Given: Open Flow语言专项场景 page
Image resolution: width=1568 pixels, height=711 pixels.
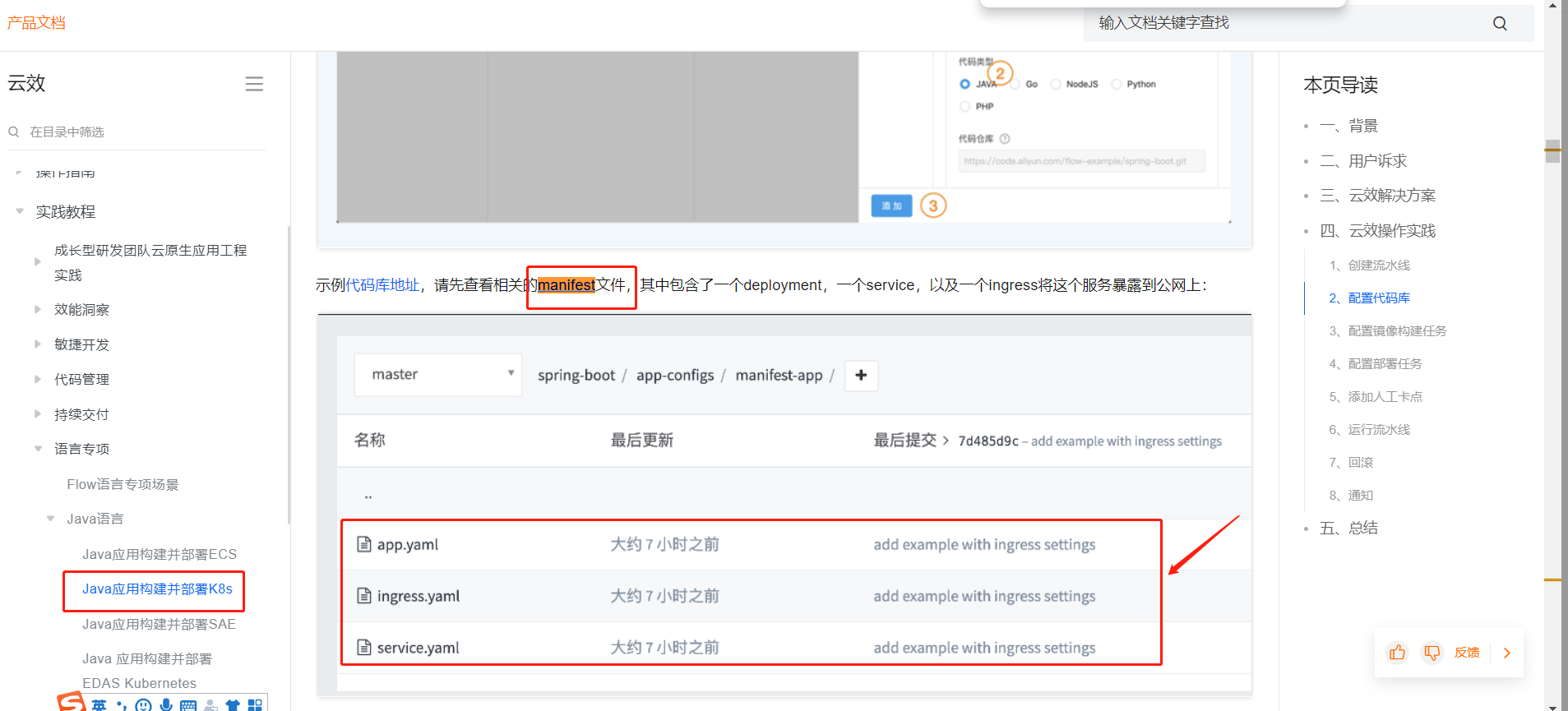Looking at the screenshot, I should pyautogui.click(x=123, y=484).
